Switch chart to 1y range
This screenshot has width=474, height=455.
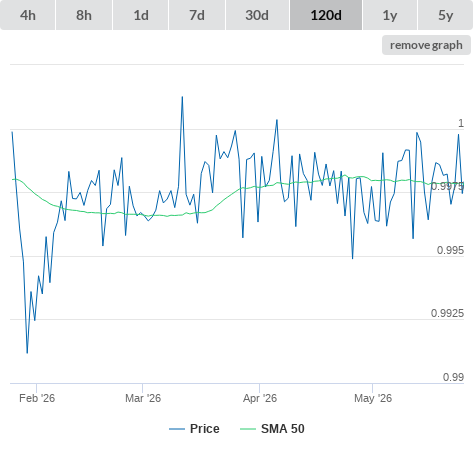tap(390, 15)
